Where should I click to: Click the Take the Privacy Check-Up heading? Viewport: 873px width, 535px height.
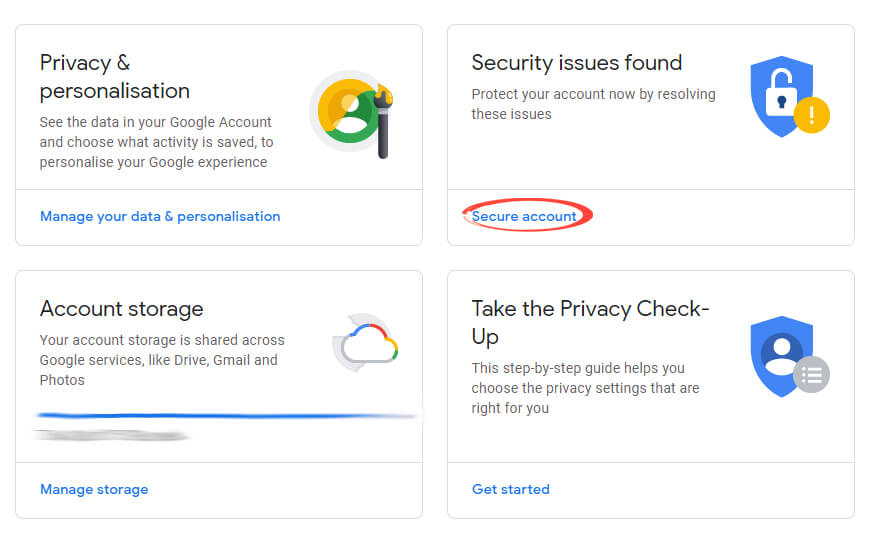click(590, 323)
